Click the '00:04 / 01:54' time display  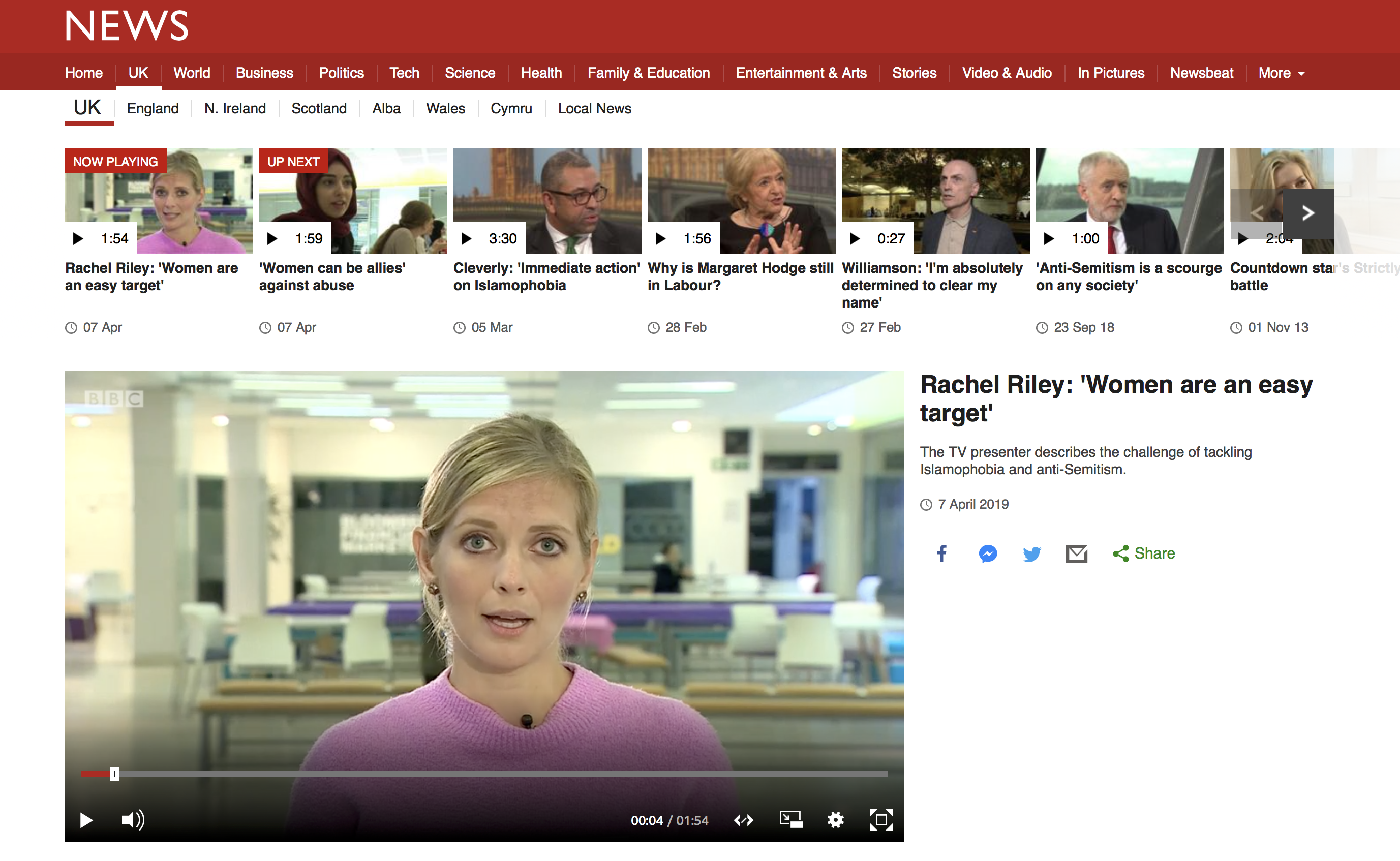pyautogui.click(x=669, y=820)
